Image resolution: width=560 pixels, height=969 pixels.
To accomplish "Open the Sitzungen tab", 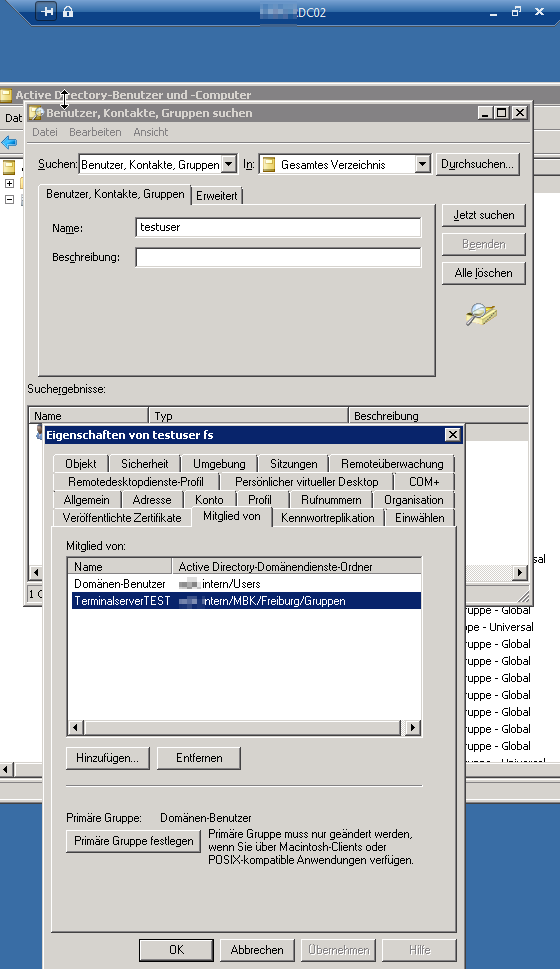I will [294, 463].
